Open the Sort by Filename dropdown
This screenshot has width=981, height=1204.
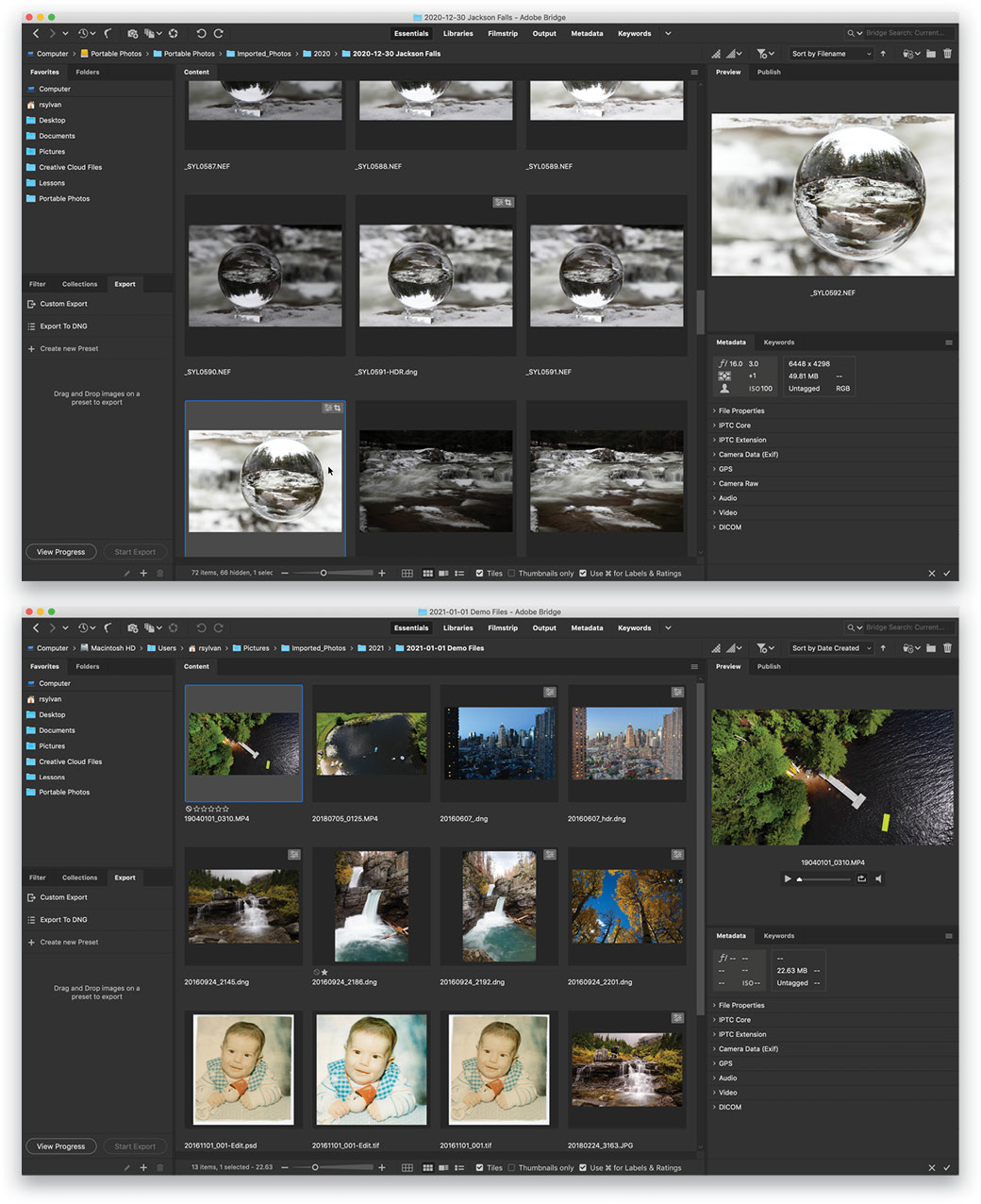click(830, 54)
